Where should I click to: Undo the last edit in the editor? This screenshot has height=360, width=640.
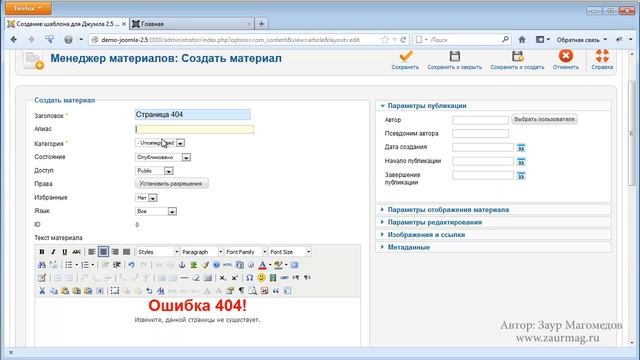[131, 265]
